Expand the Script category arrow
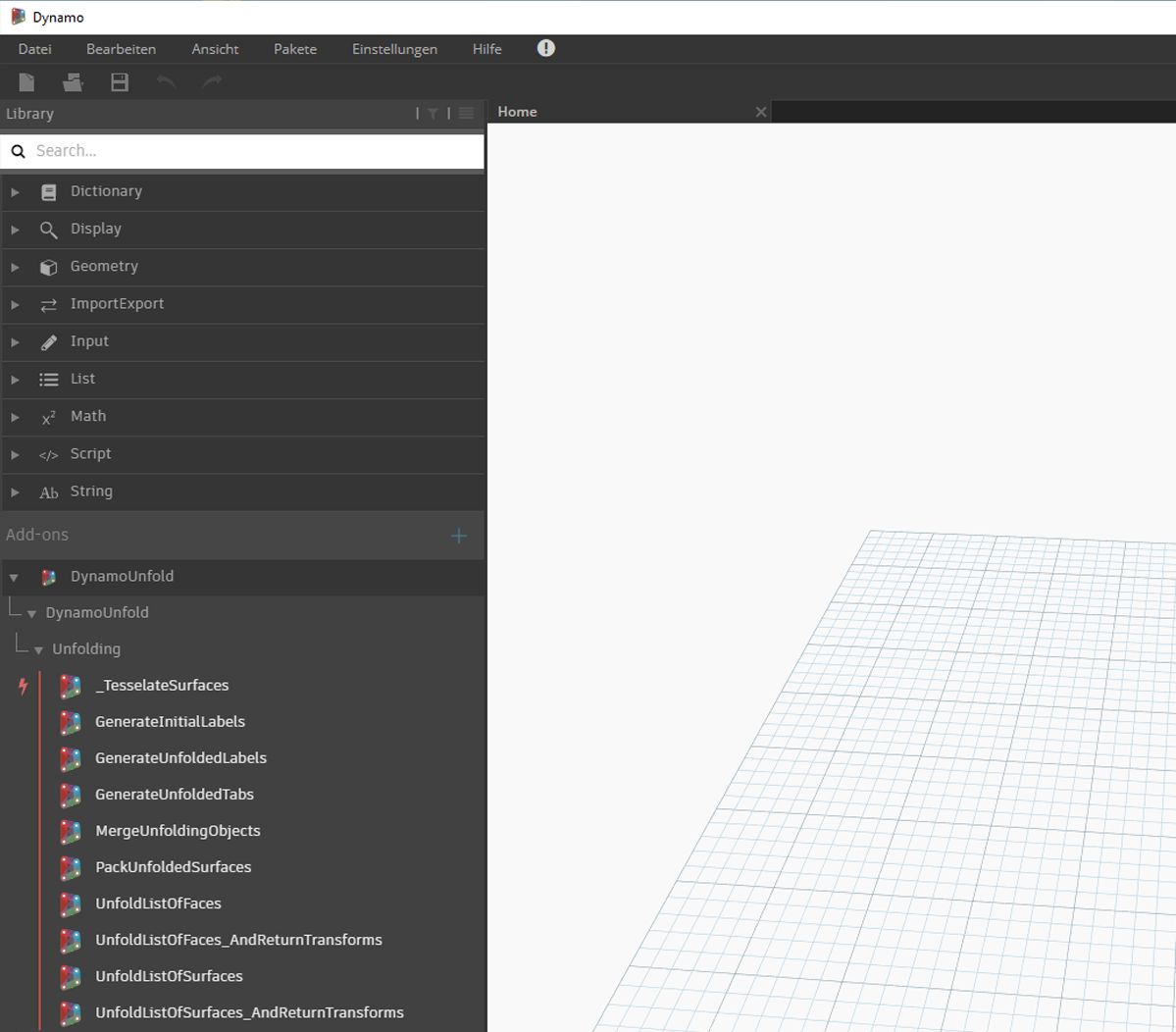 [15, 455]
